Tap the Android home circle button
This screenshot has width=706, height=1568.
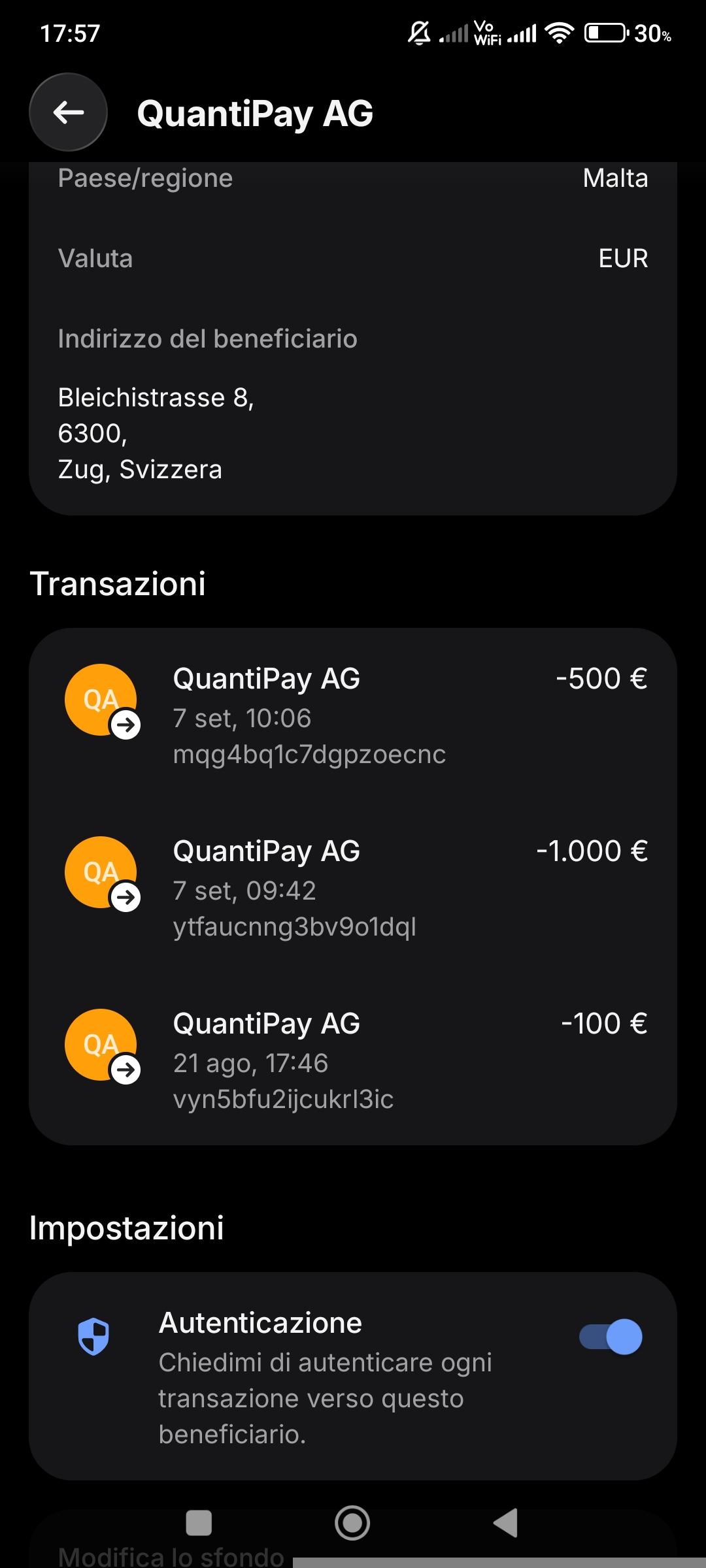click(x=352, y=1523)
